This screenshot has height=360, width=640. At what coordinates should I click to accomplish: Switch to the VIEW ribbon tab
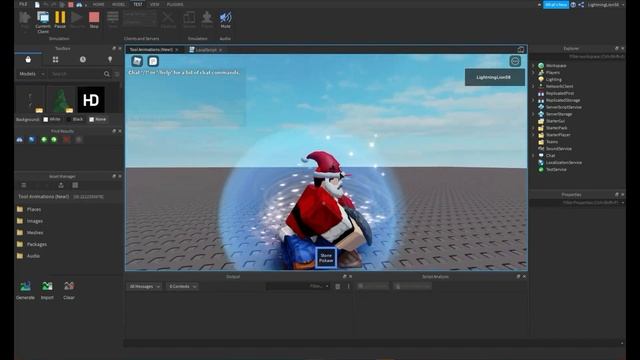(x=154, y=4)
